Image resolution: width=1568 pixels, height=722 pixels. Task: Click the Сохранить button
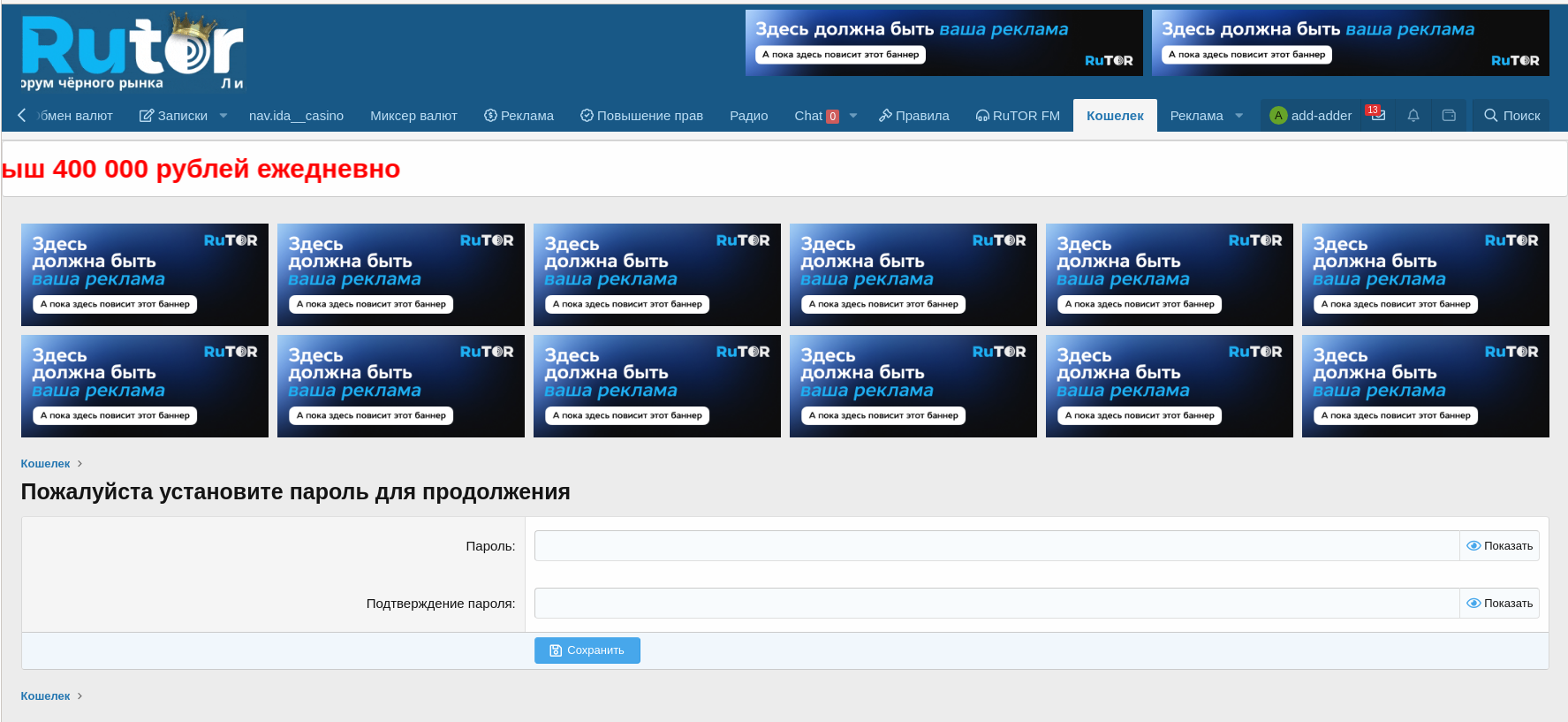click(x=587, y=650)
